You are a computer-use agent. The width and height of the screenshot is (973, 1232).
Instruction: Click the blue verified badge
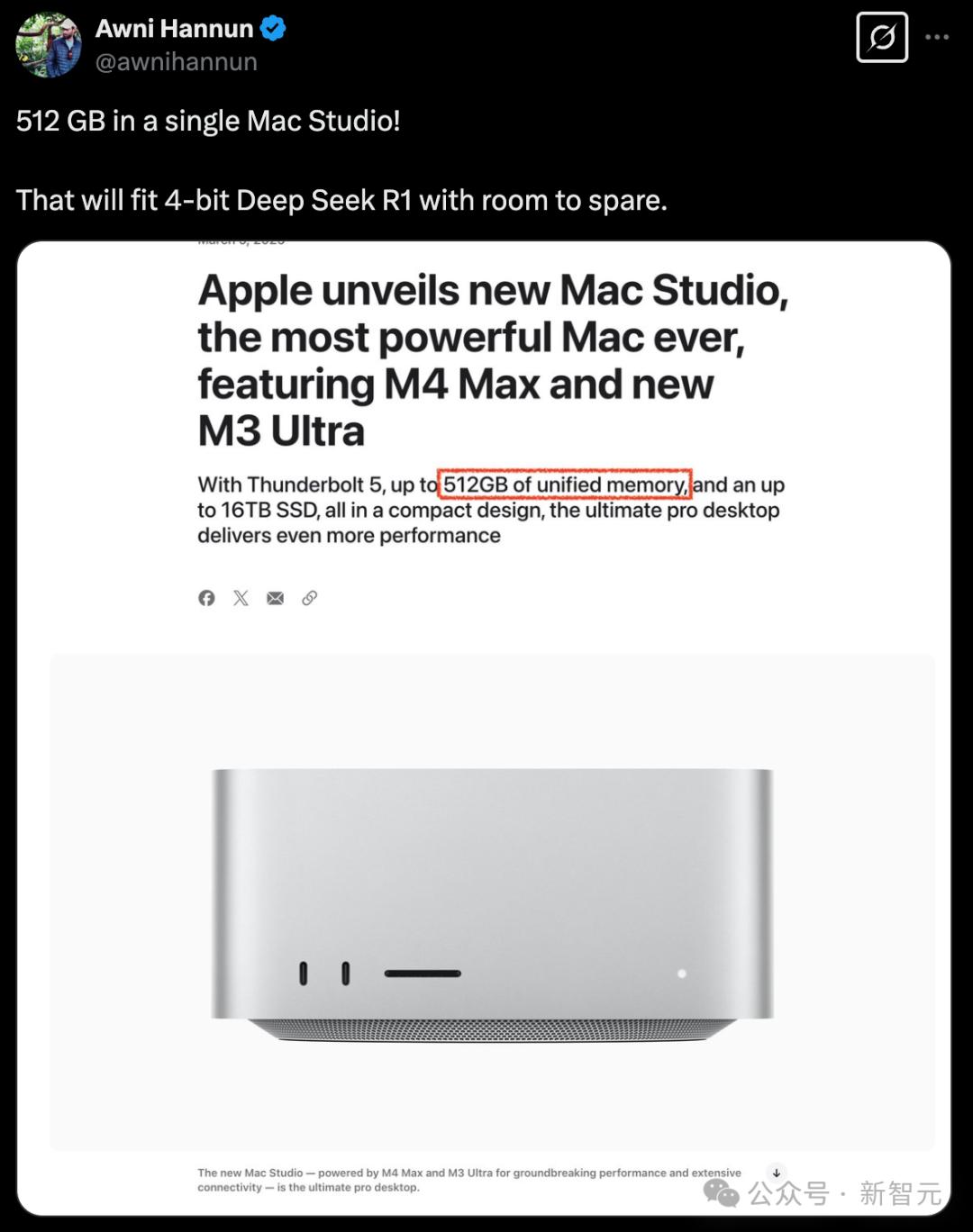(x=273, y=29)
